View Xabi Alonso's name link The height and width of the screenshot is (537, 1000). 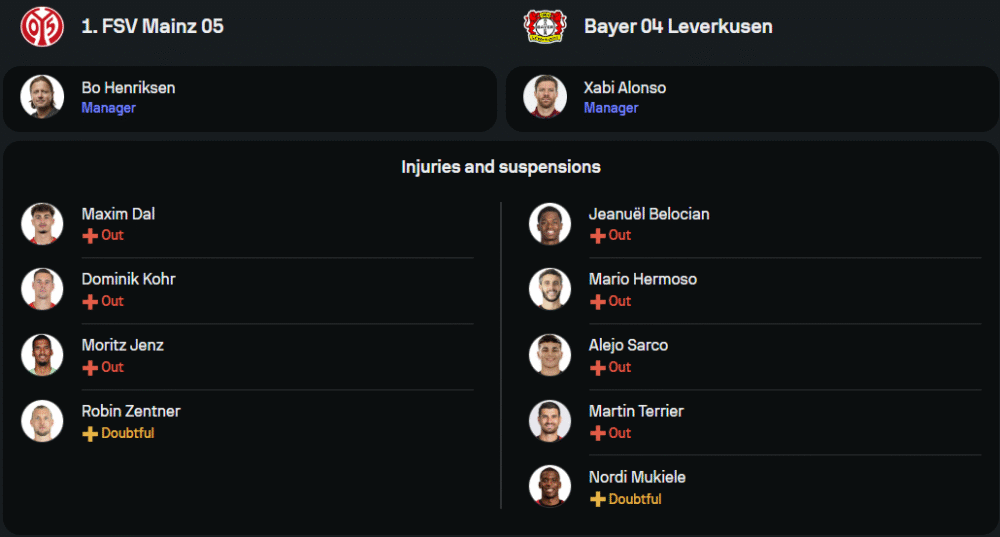coord(625,88)
